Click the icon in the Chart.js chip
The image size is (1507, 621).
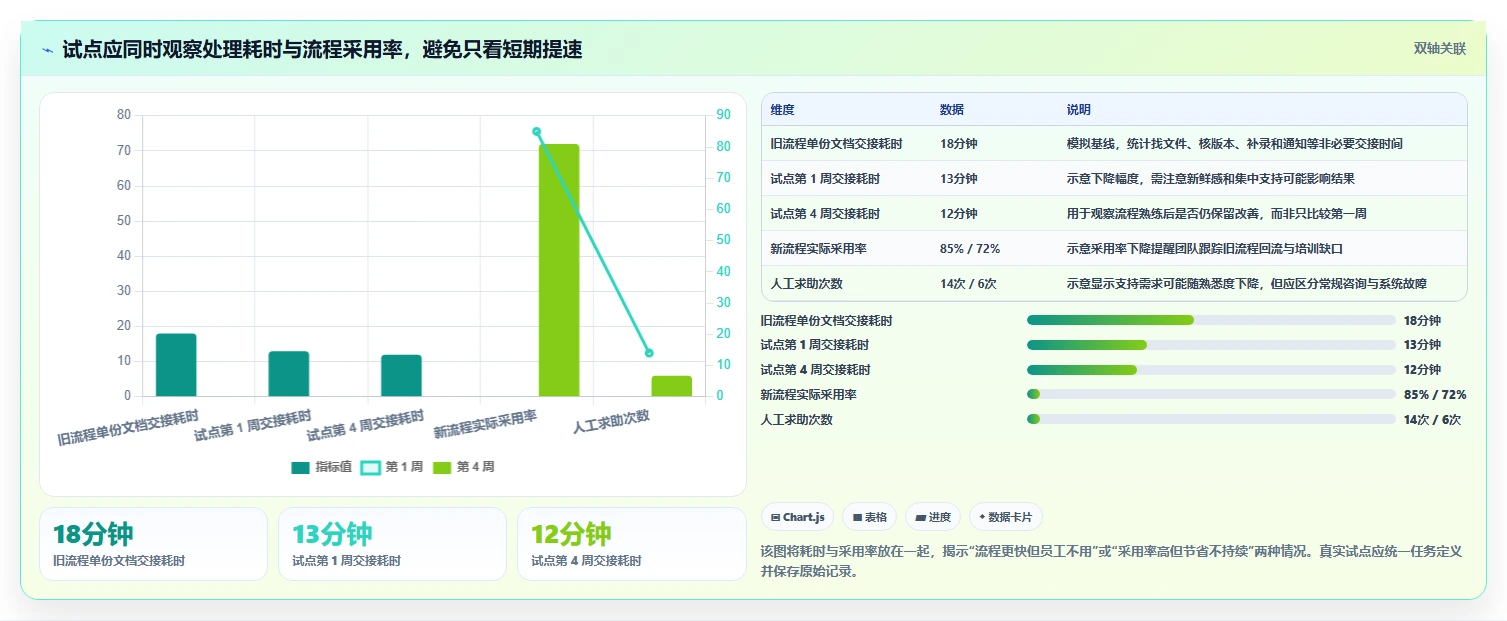[775, 518]
